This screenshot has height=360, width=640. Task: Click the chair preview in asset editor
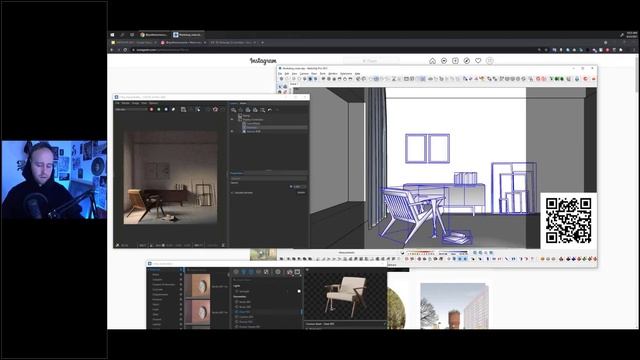pos(345,297)
